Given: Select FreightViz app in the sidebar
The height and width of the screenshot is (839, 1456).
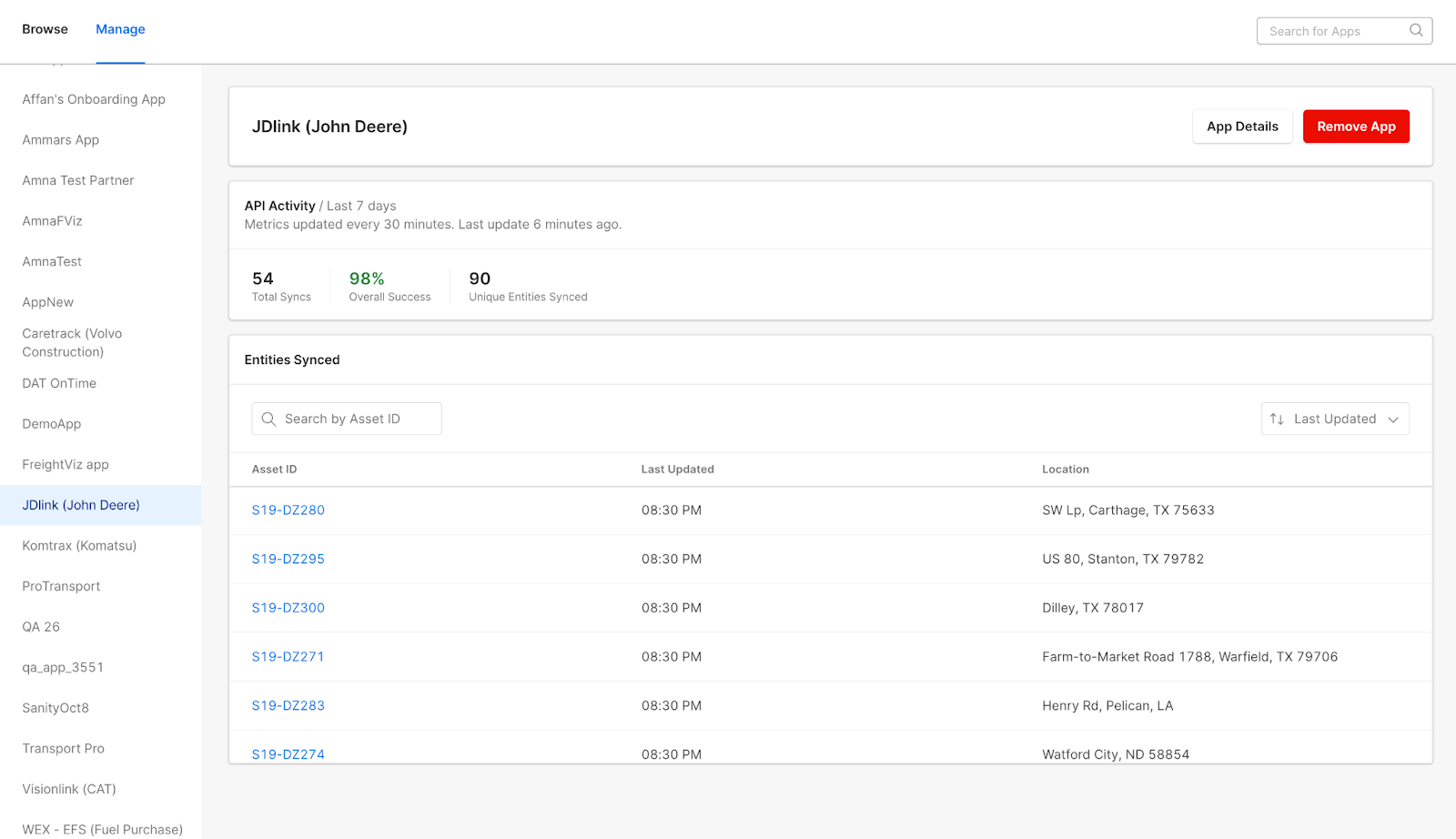Looking at the screenshot, I should click(x=66, y=465).
